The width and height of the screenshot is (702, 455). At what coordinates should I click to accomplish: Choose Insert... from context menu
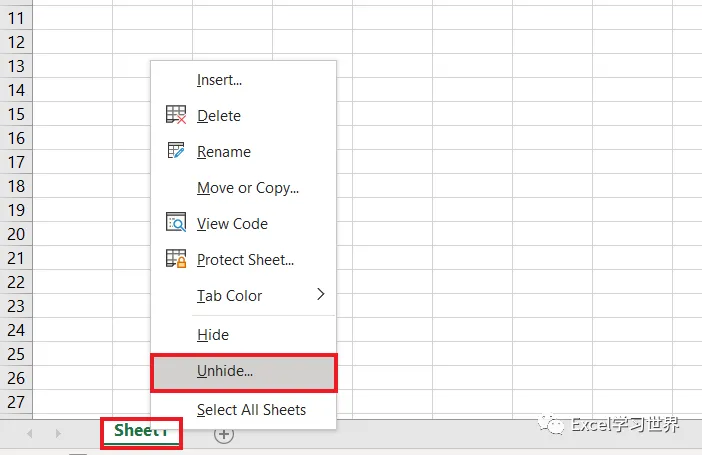(x=219, y=80)
